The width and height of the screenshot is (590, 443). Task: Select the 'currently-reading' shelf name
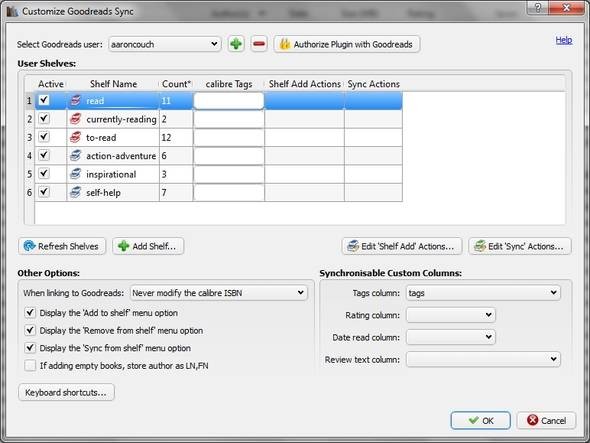tap(121, 119)
